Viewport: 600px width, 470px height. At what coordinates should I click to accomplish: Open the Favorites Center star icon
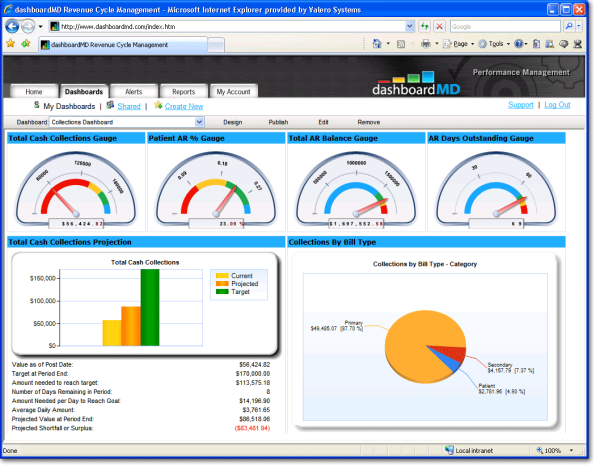pos(10,44)
